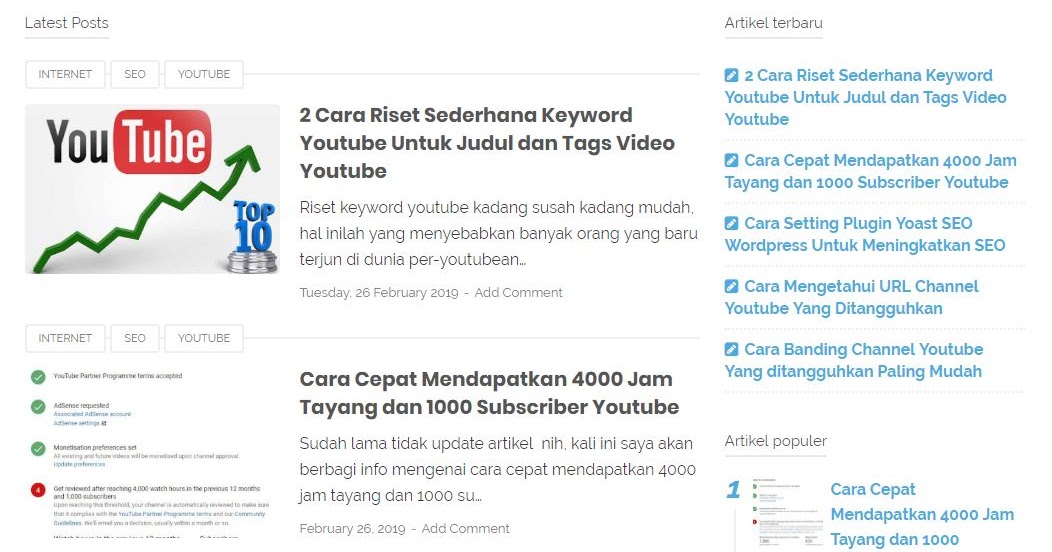Open sidebar link 2 Cara Riset Sederhana Keyword

click(x=865, y=97)
